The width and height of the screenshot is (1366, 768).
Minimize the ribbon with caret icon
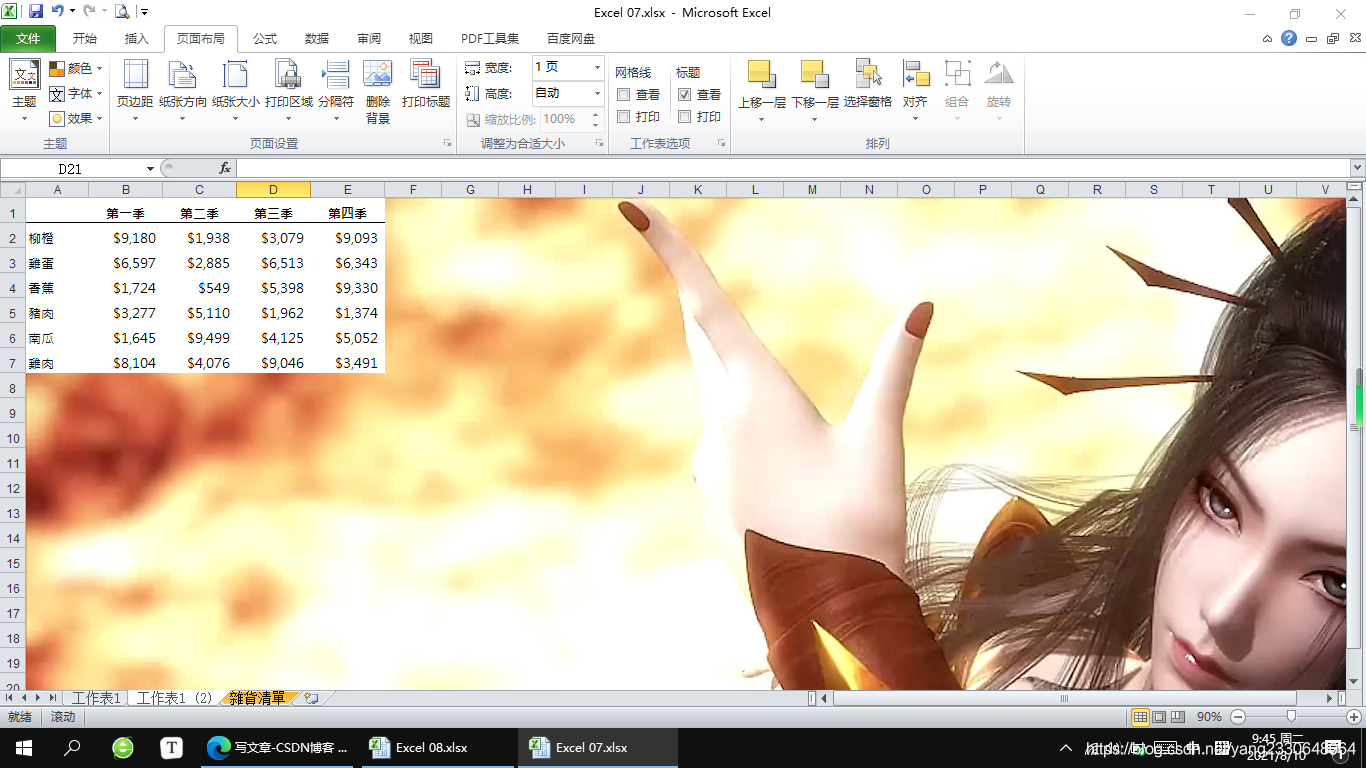coord(1268,39)
